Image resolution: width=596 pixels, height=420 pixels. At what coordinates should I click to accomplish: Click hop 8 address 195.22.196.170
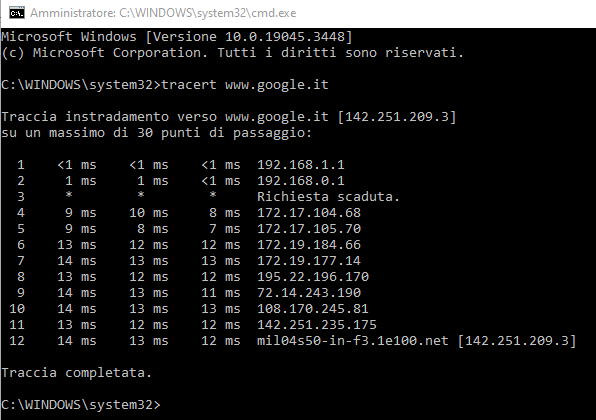click(x=313, y=277)
